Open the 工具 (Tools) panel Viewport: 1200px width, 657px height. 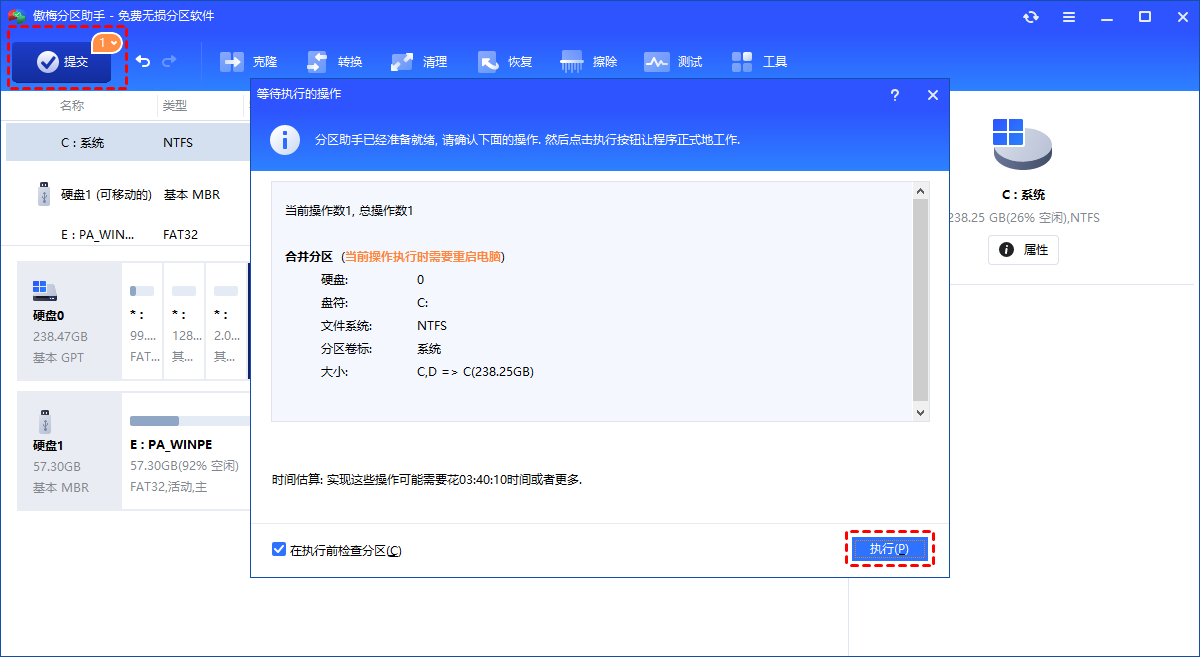(x=760, y=61)
